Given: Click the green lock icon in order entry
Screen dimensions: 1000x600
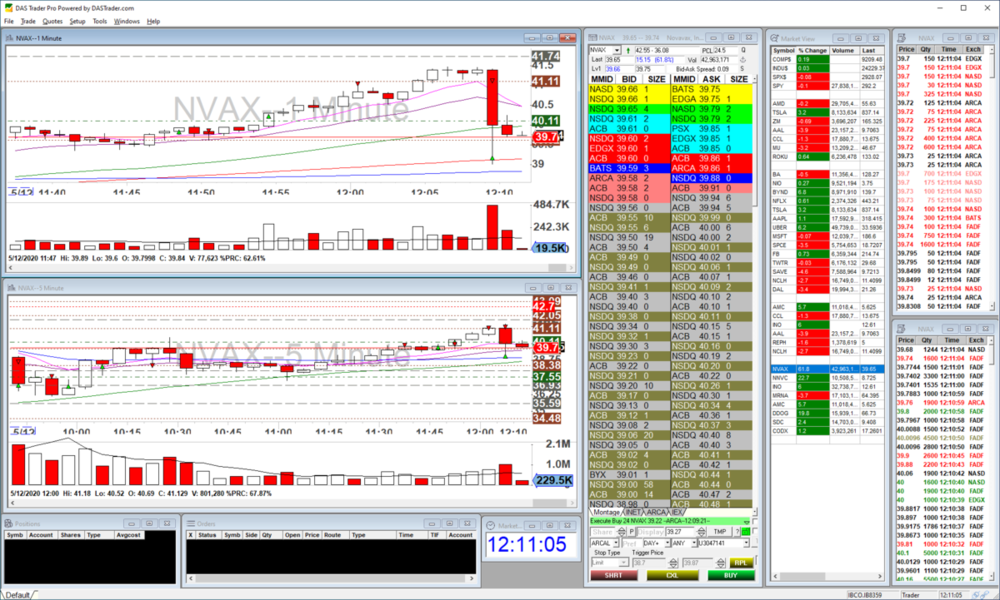Looking at the screenshot, I should (746, 532).
